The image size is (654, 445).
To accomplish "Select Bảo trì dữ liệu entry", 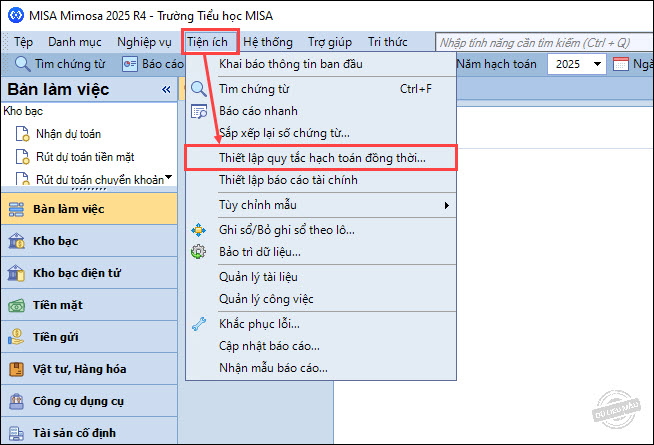I will pyautogui.click(x=320, y=252).
